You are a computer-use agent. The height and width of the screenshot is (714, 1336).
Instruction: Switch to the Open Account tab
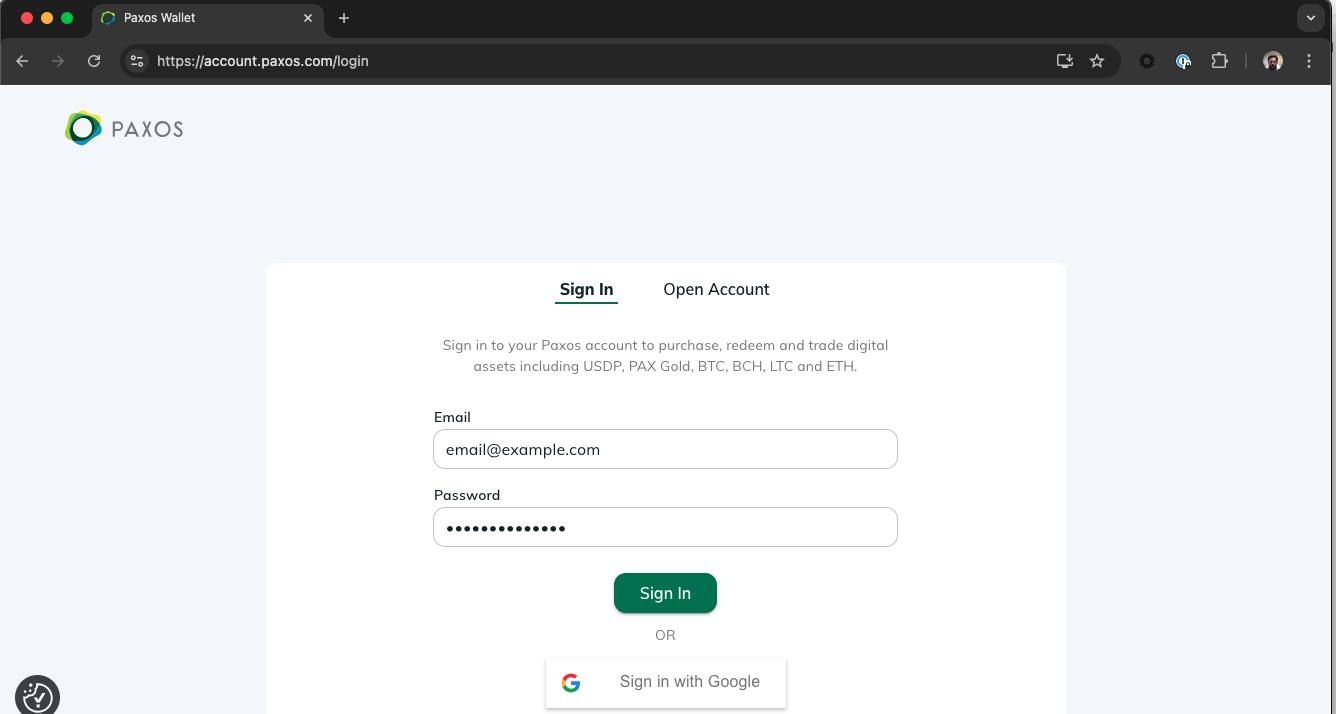[716, 289]
